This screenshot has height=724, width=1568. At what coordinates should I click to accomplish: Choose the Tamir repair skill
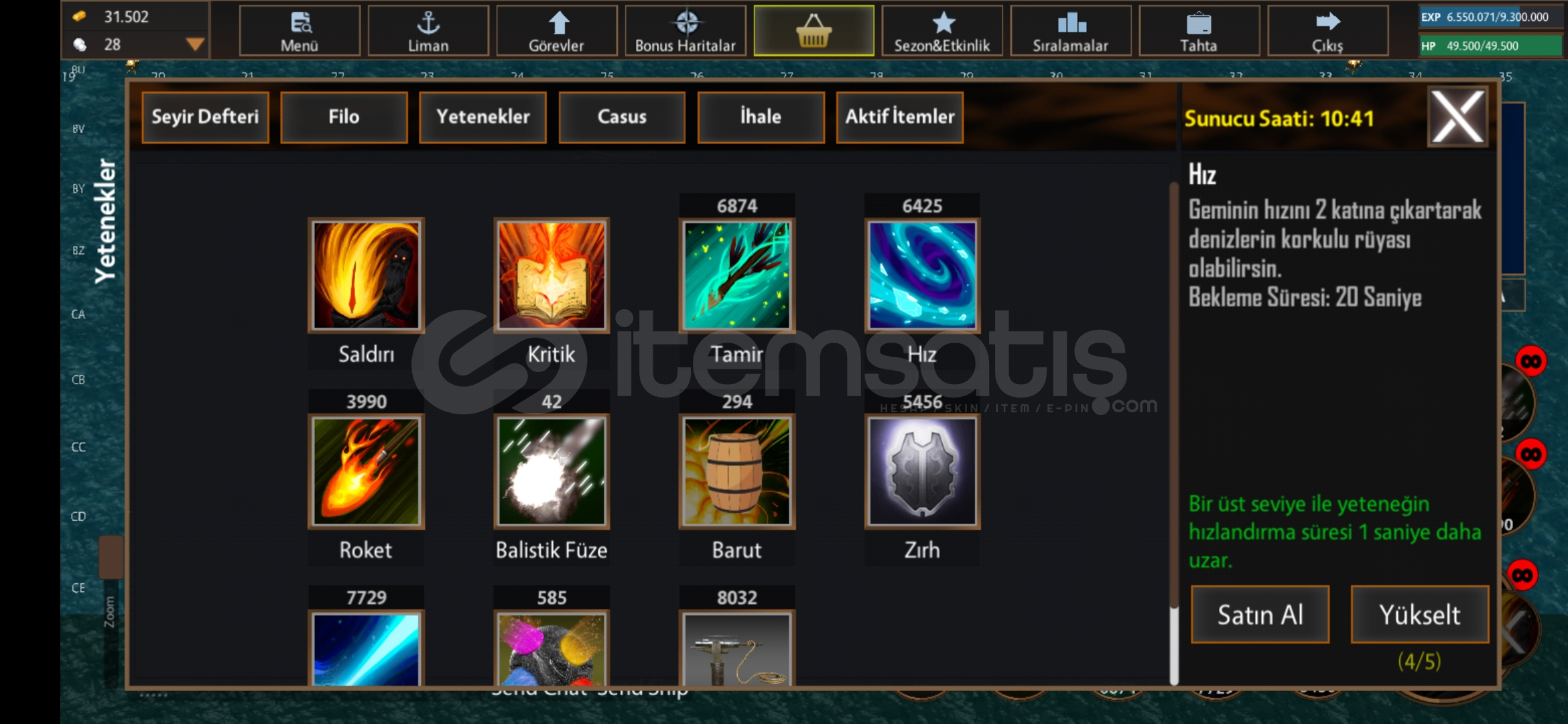coord(737,276)
